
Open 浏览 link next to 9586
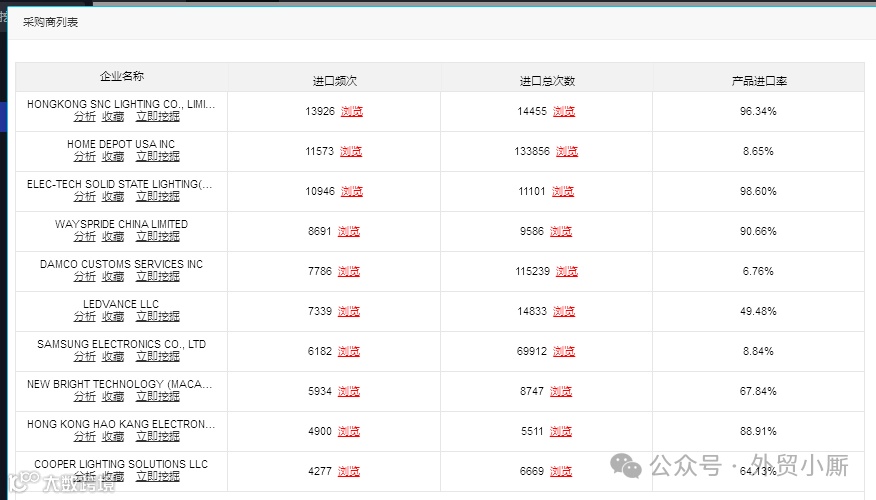[561, 231]
